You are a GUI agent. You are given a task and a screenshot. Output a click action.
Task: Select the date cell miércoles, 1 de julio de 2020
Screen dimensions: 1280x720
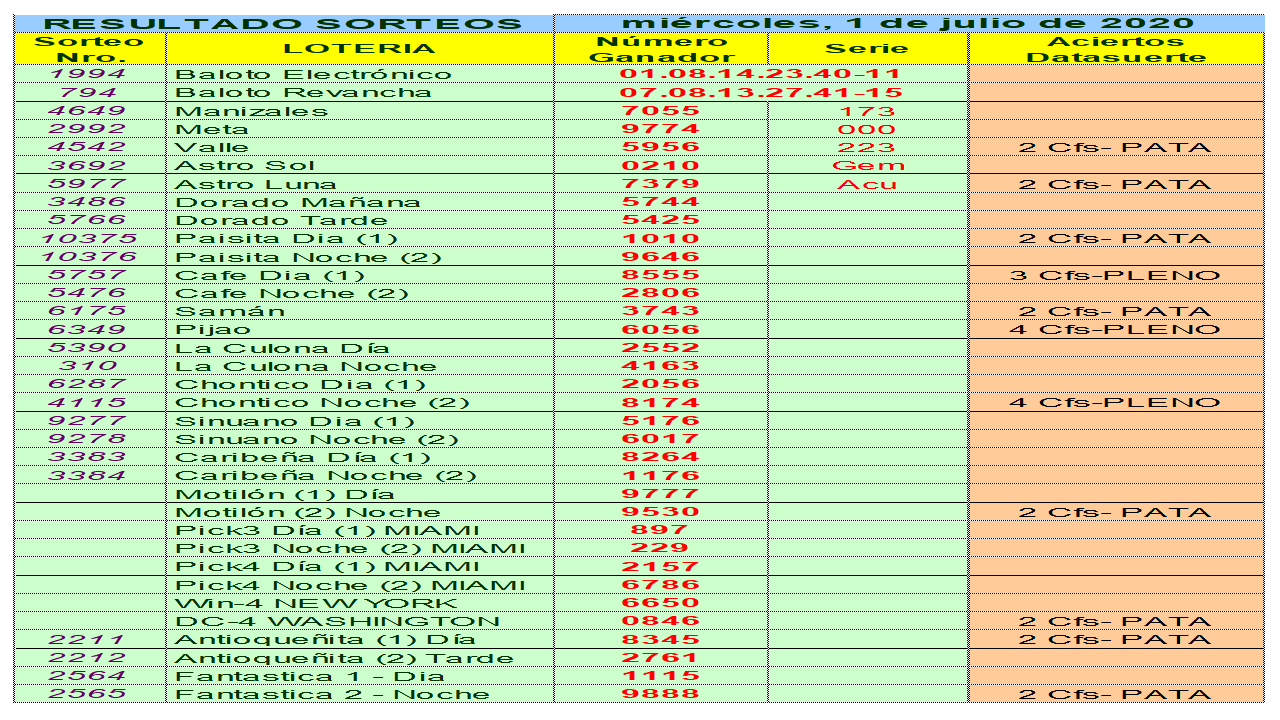click(x=908, y=23)
